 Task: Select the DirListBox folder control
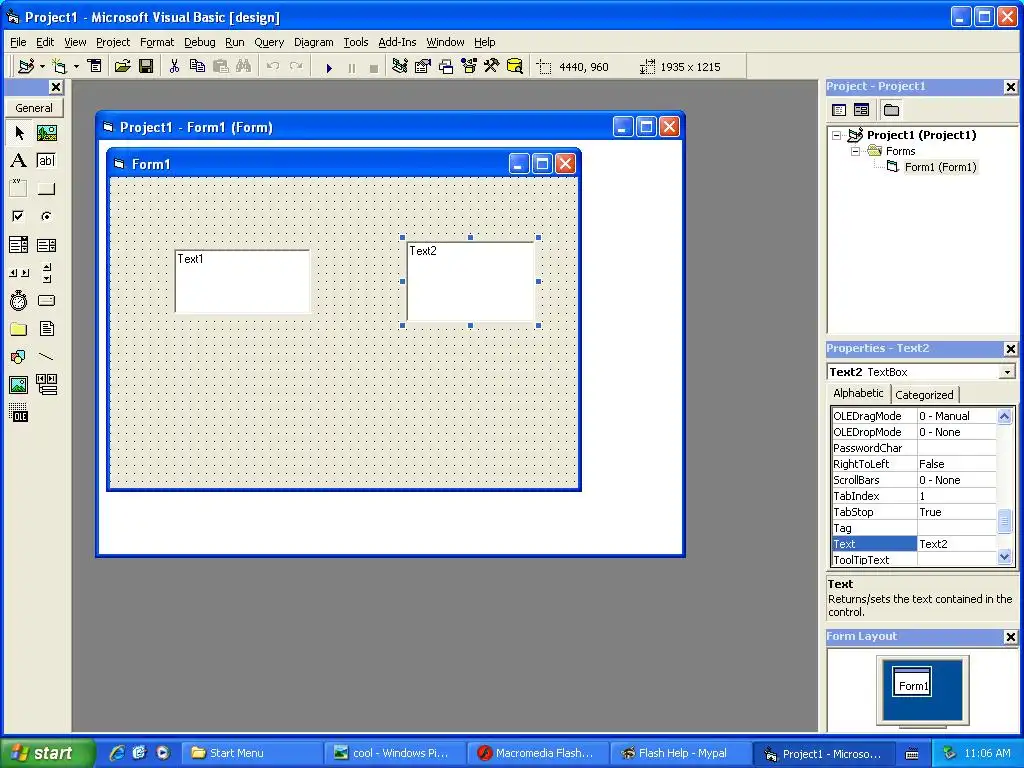(x=19, y=328)
